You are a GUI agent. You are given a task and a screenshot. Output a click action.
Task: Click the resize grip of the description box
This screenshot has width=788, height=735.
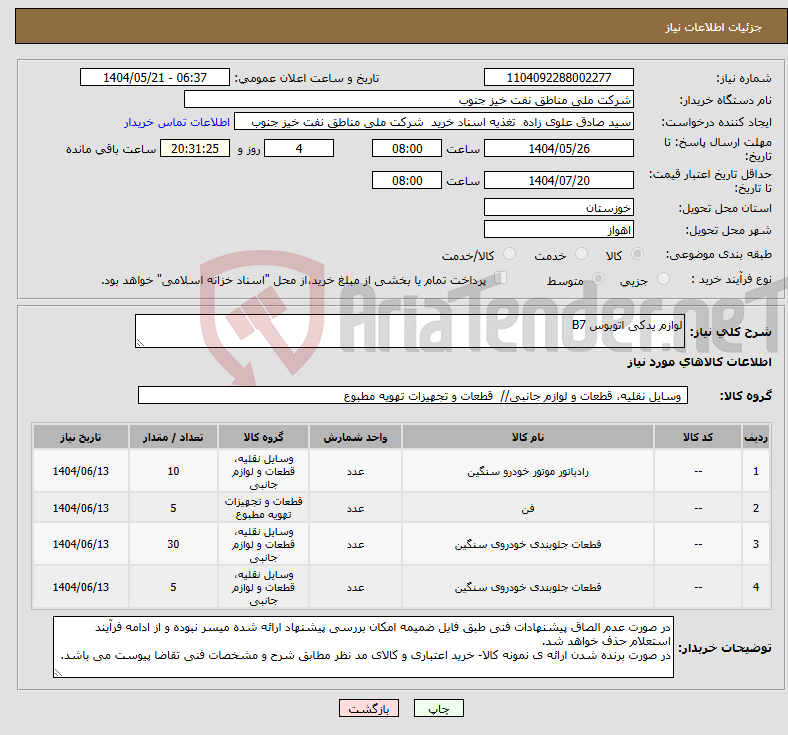(140, 343)
